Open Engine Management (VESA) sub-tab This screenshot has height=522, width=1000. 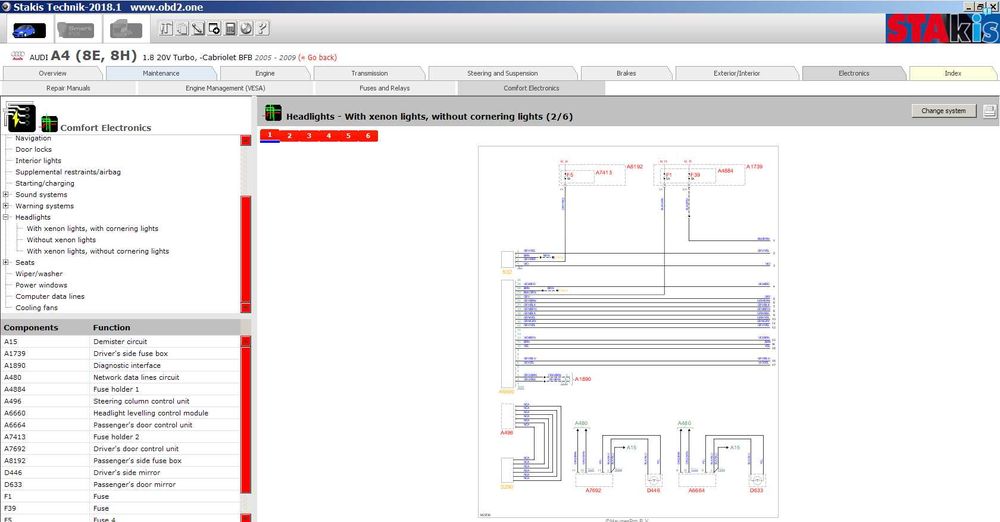225,88
